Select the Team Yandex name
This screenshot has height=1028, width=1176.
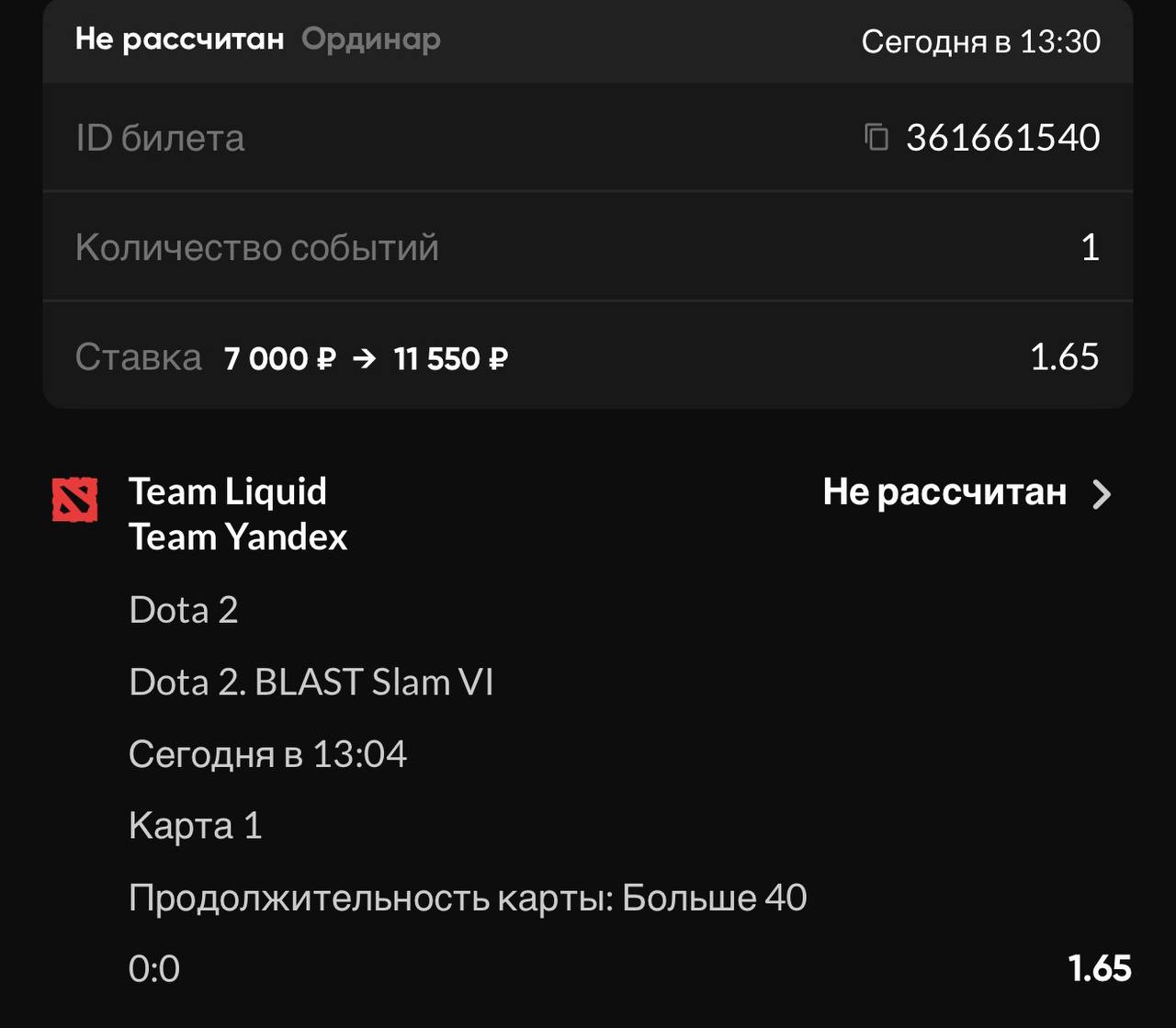point(238,537)
